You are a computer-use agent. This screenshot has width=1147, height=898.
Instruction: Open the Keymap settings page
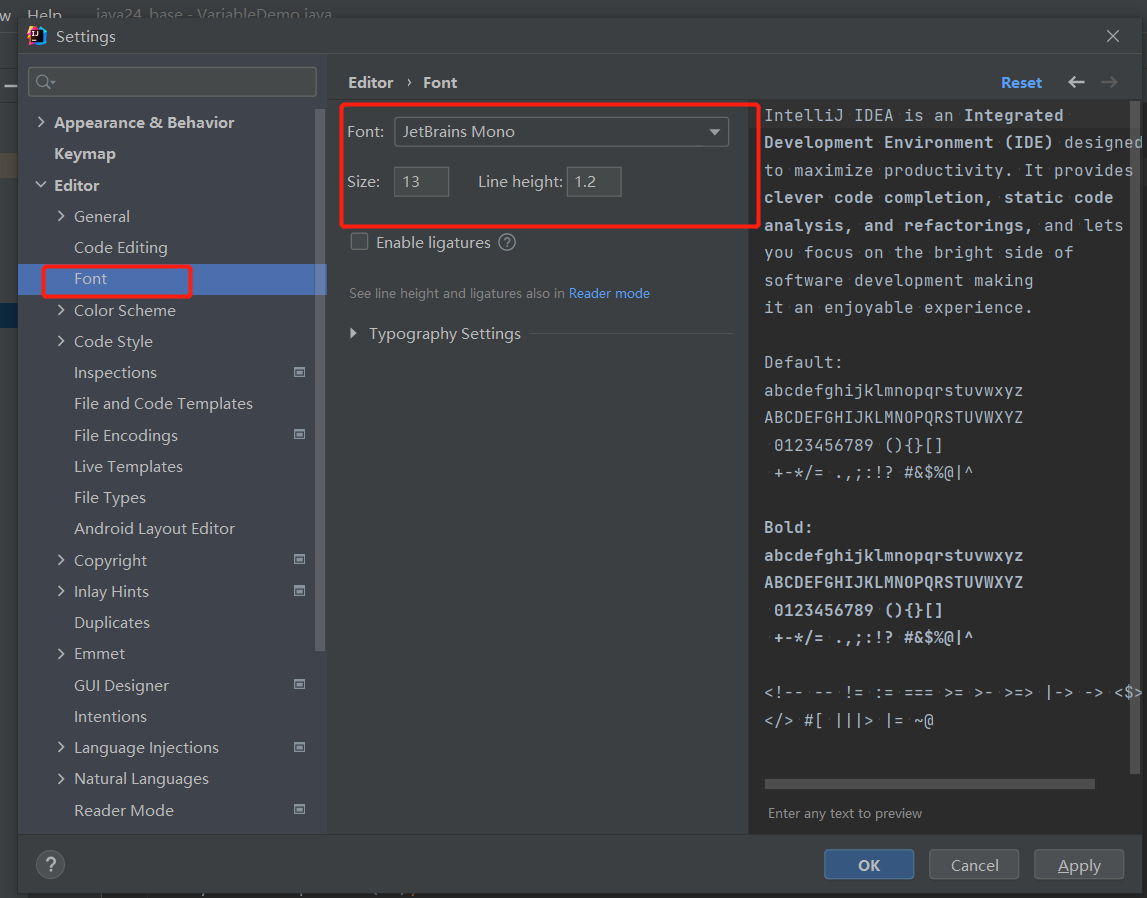(x=85, y=154)
